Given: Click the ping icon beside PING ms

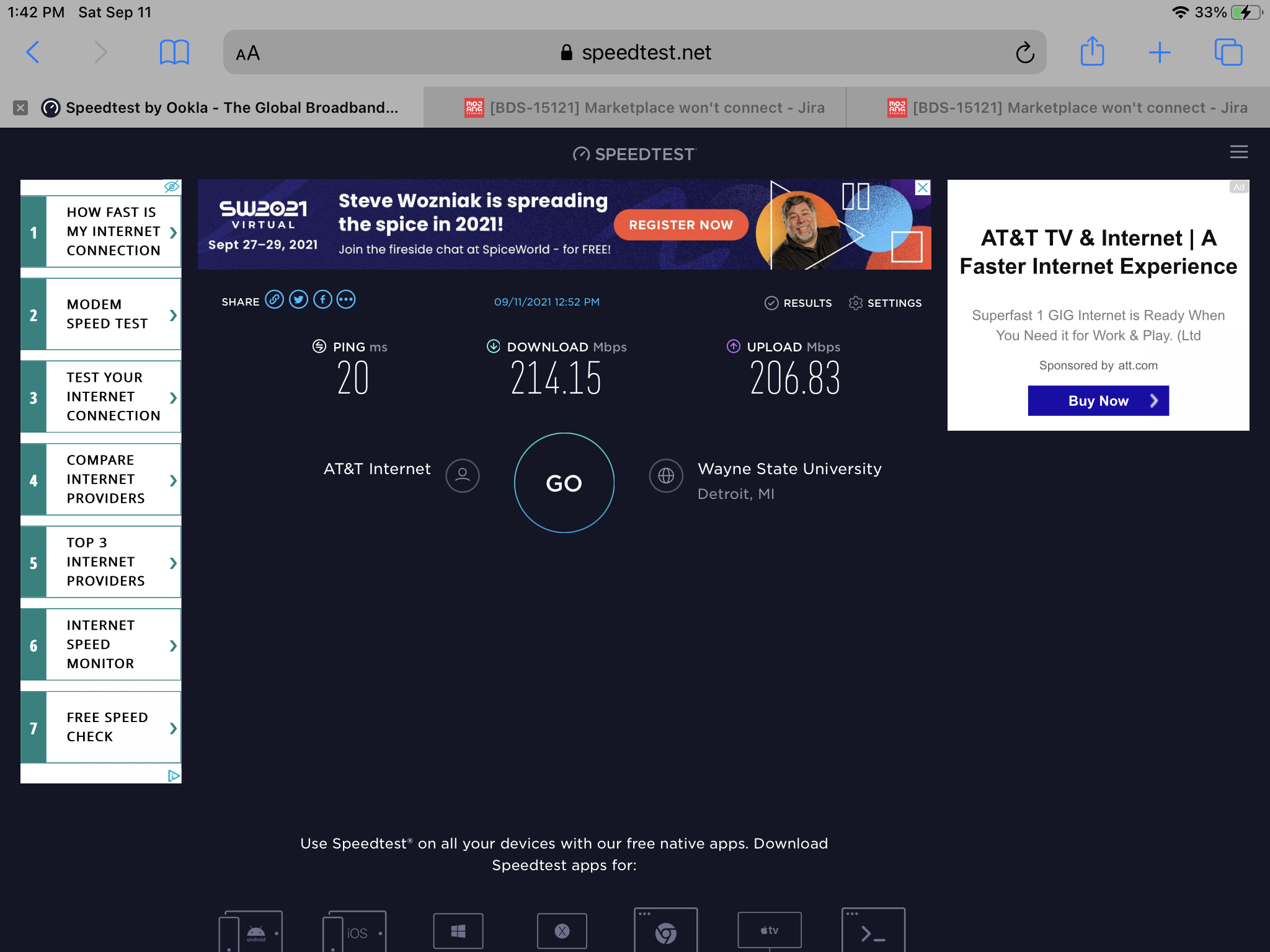Looking at the screenshot, I should (319, 346).
